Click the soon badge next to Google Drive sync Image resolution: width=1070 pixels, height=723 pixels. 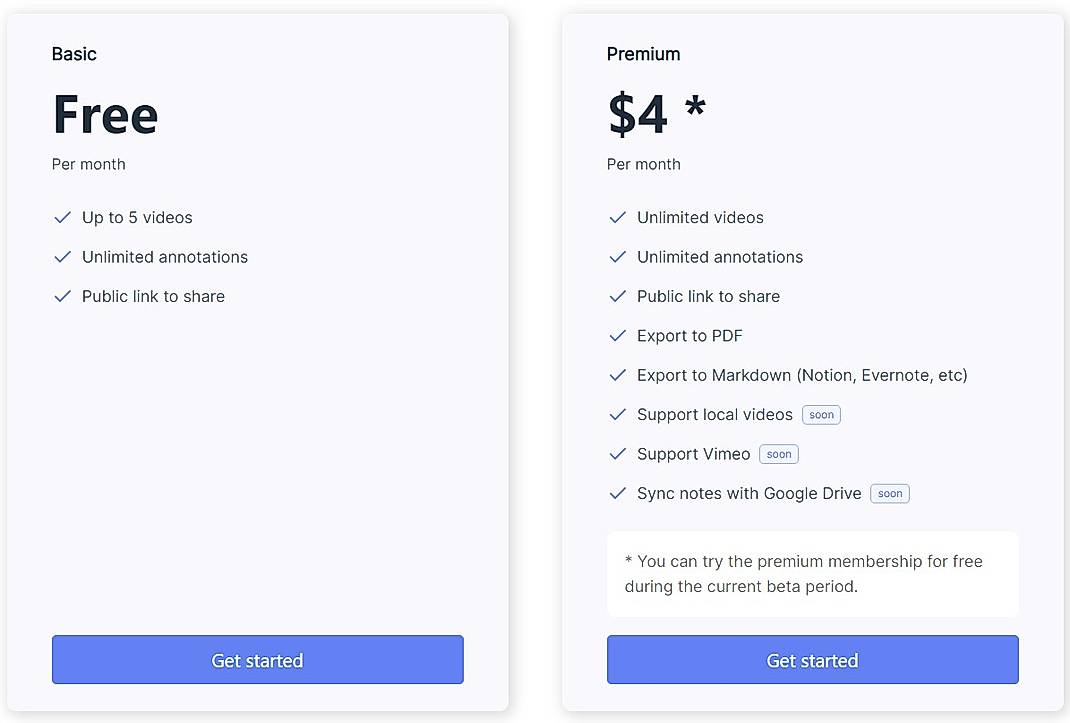pos(889,493)
